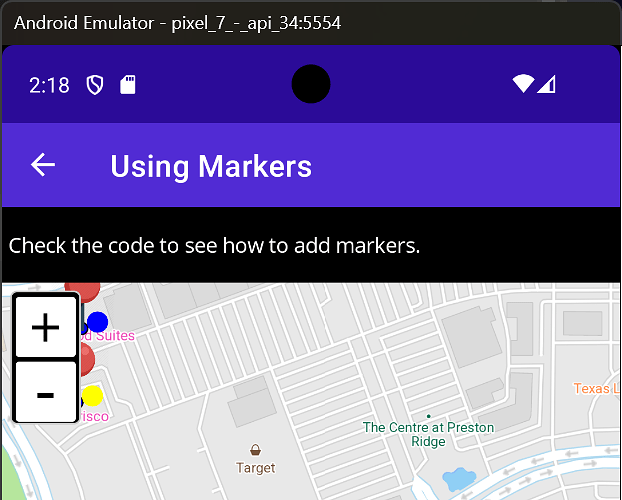Click the Using Markers page title
This screenshot has width=622, height=500.
pyautogui.click(x=211, y=166)
